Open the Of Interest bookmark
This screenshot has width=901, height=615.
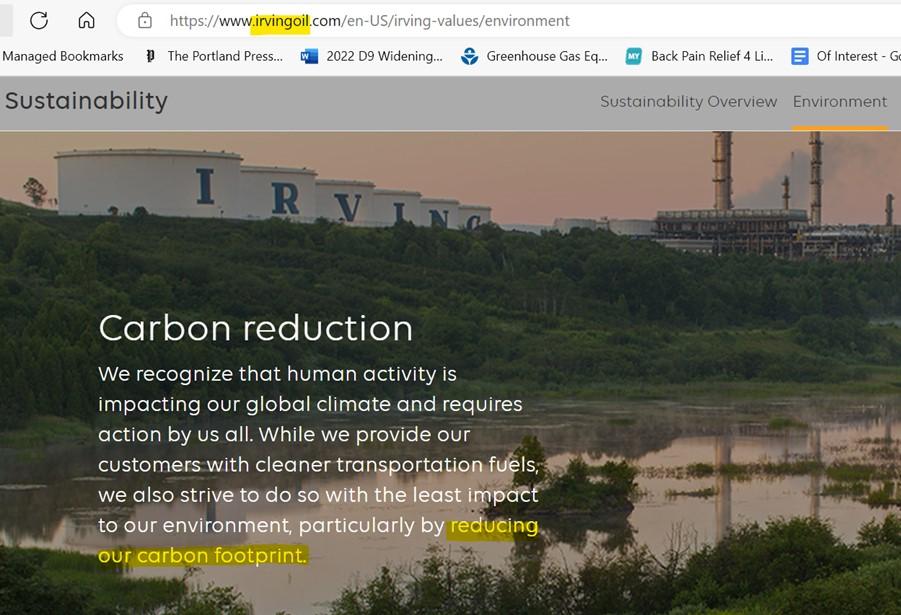pos(846,56)
